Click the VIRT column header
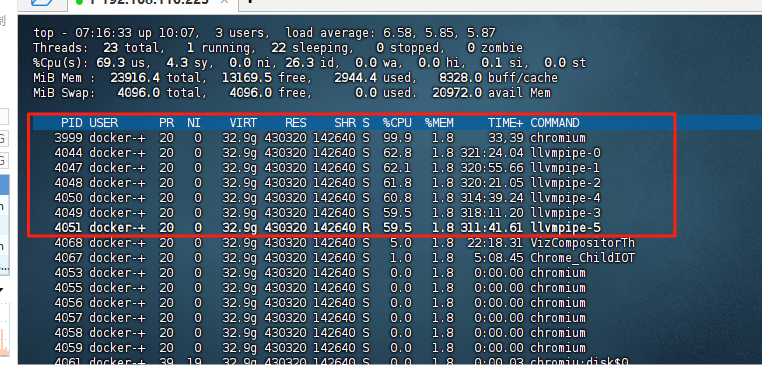 [243, 123]
